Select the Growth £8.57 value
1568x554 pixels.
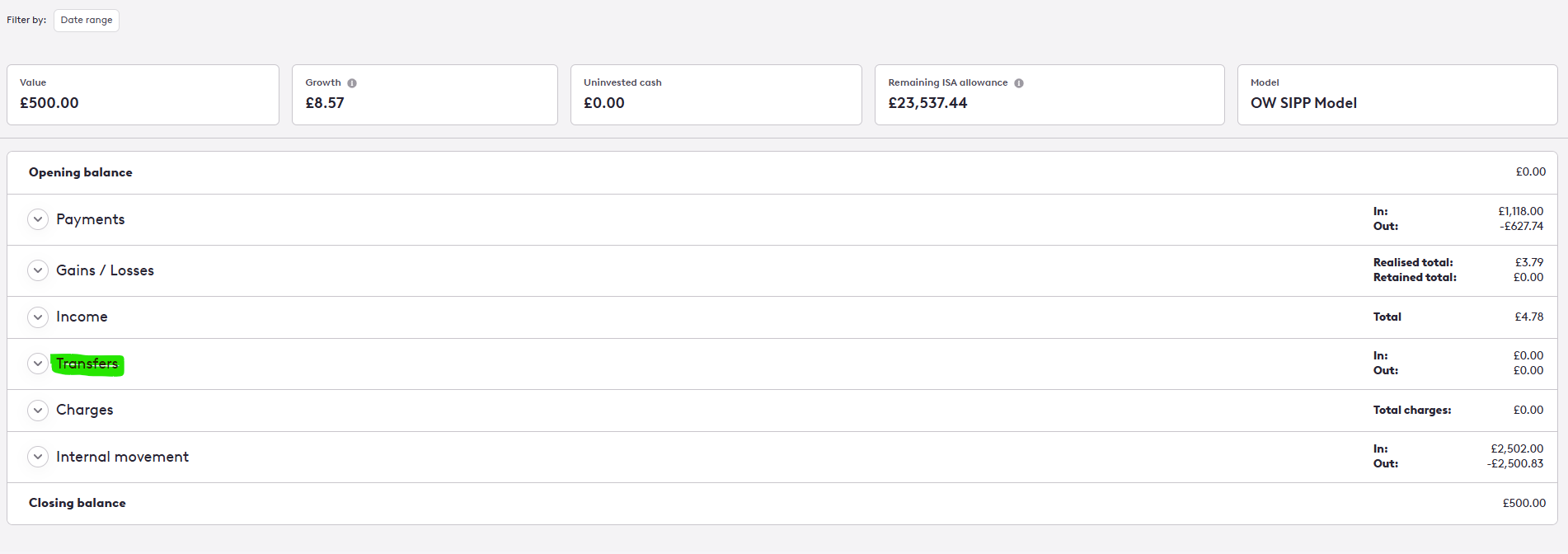325,103
